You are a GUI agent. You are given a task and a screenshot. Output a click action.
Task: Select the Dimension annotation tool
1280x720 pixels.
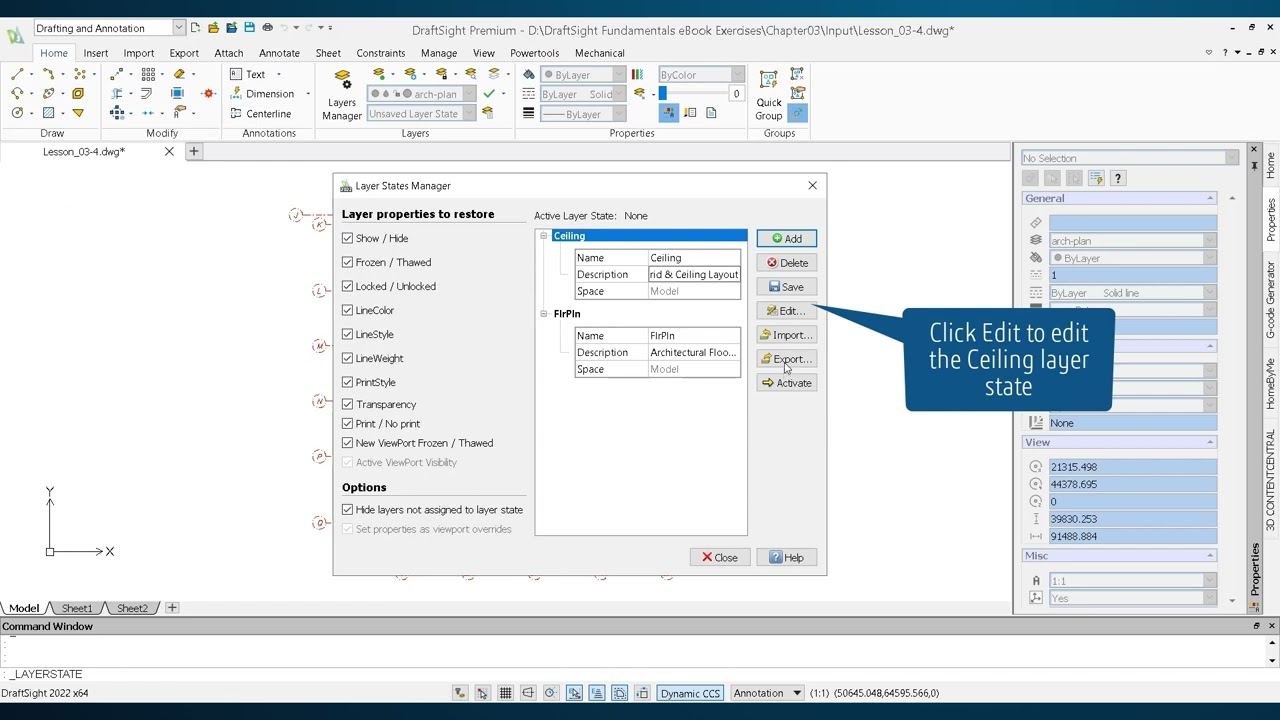click(262, 94)
